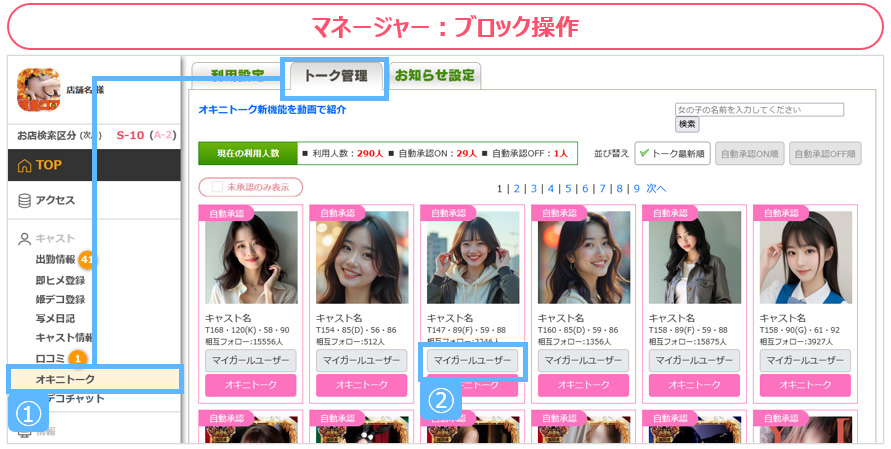891x449 pixels.
Task: Select 自動承認ON順 sort option
Action: click(749, 153)
